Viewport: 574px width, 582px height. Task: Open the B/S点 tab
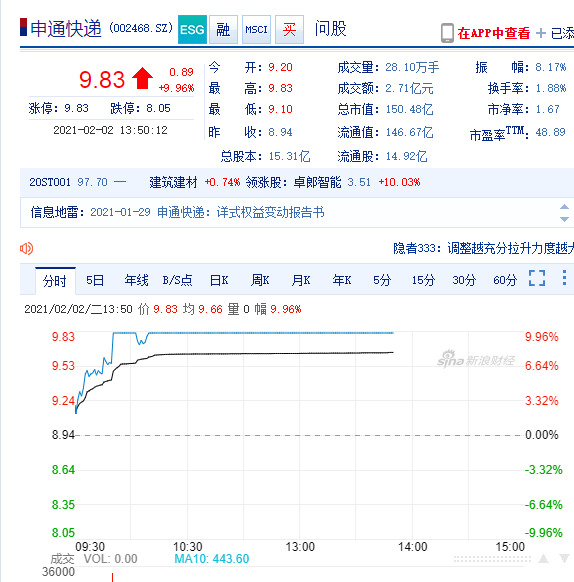(177, 280)
